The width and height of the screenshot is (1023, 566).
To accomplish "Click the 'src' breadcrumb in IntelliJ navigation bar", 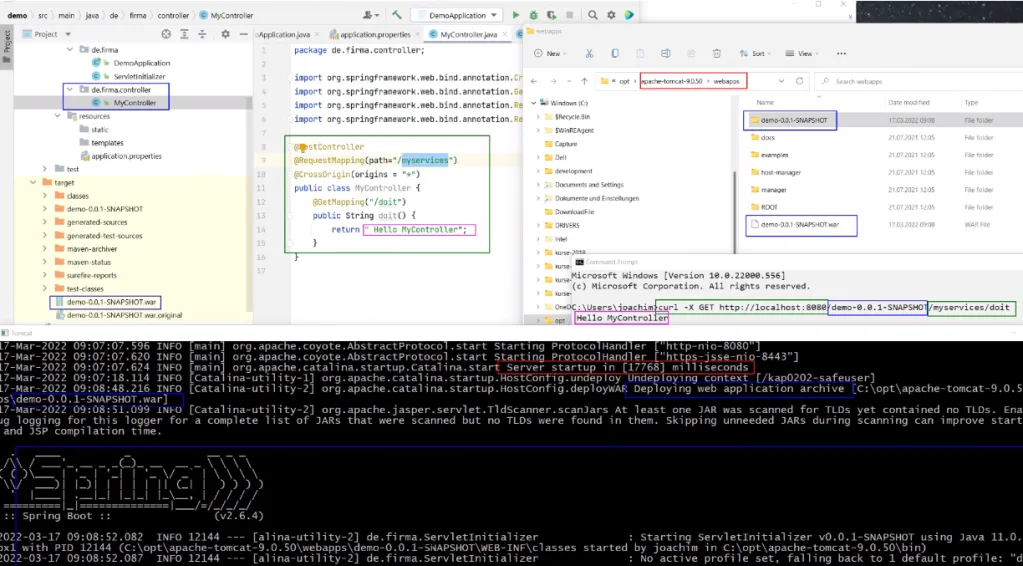I will coord(41,15).
